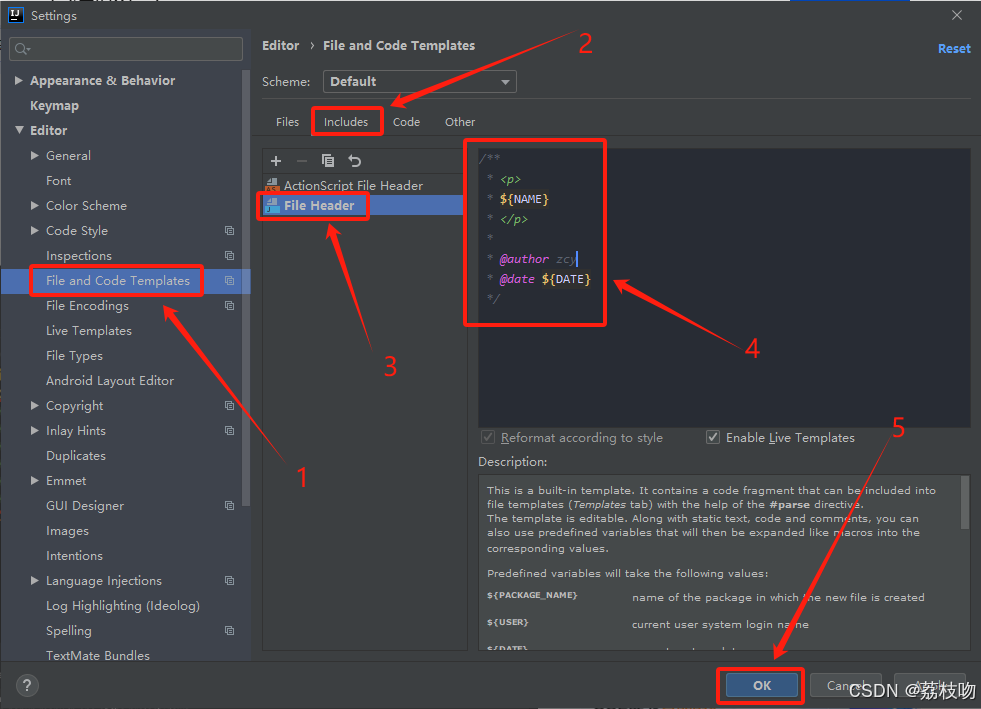The width and height of the screenshot is (981, 709).
Task: Open Android Layout Editor settings
Action: pos(109,381)
